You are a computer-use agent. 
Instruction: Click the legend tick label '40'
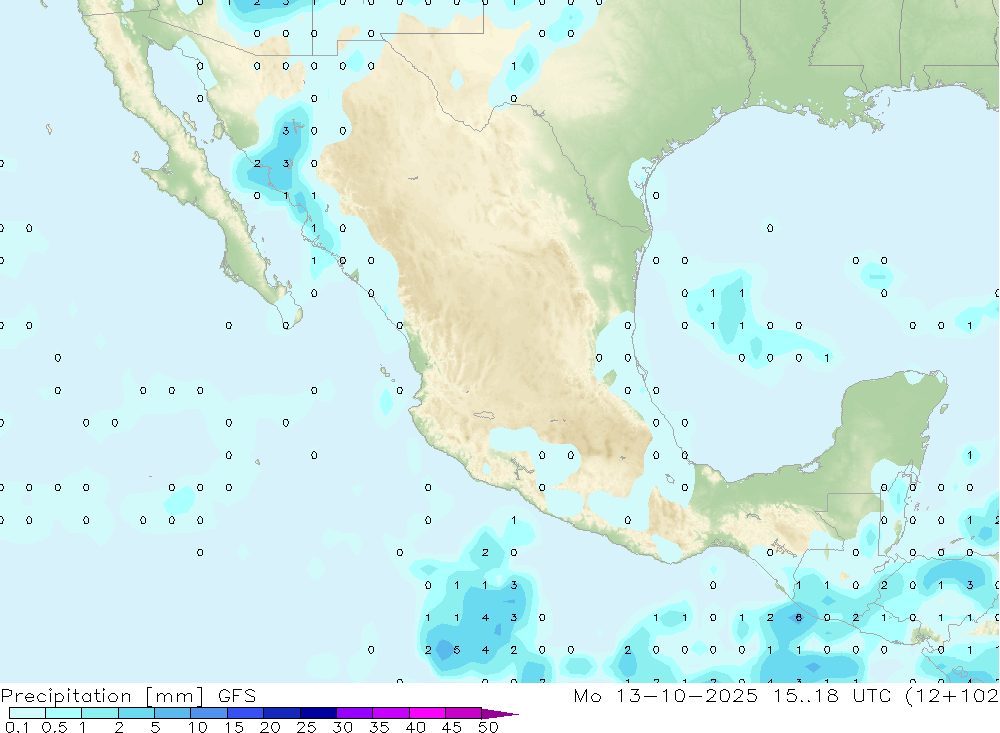click(x=416, y=727)
